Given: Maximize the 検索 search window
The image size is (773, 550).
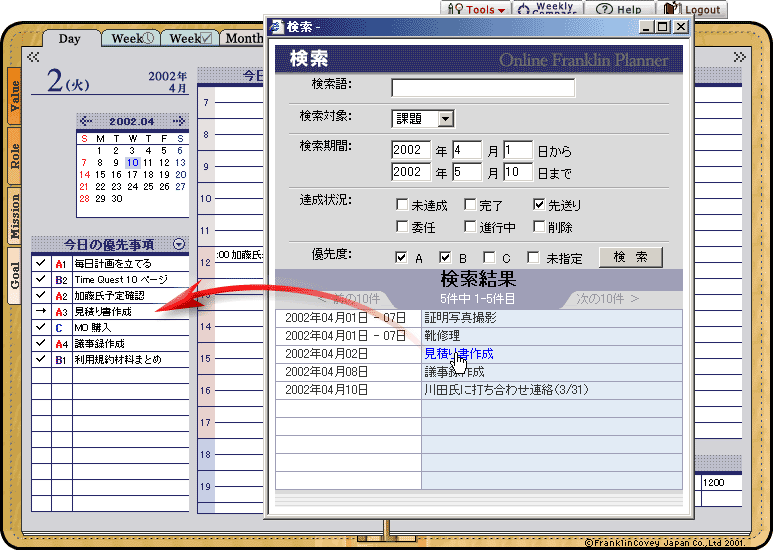Looking at the screenshot, I should [663, 27].
